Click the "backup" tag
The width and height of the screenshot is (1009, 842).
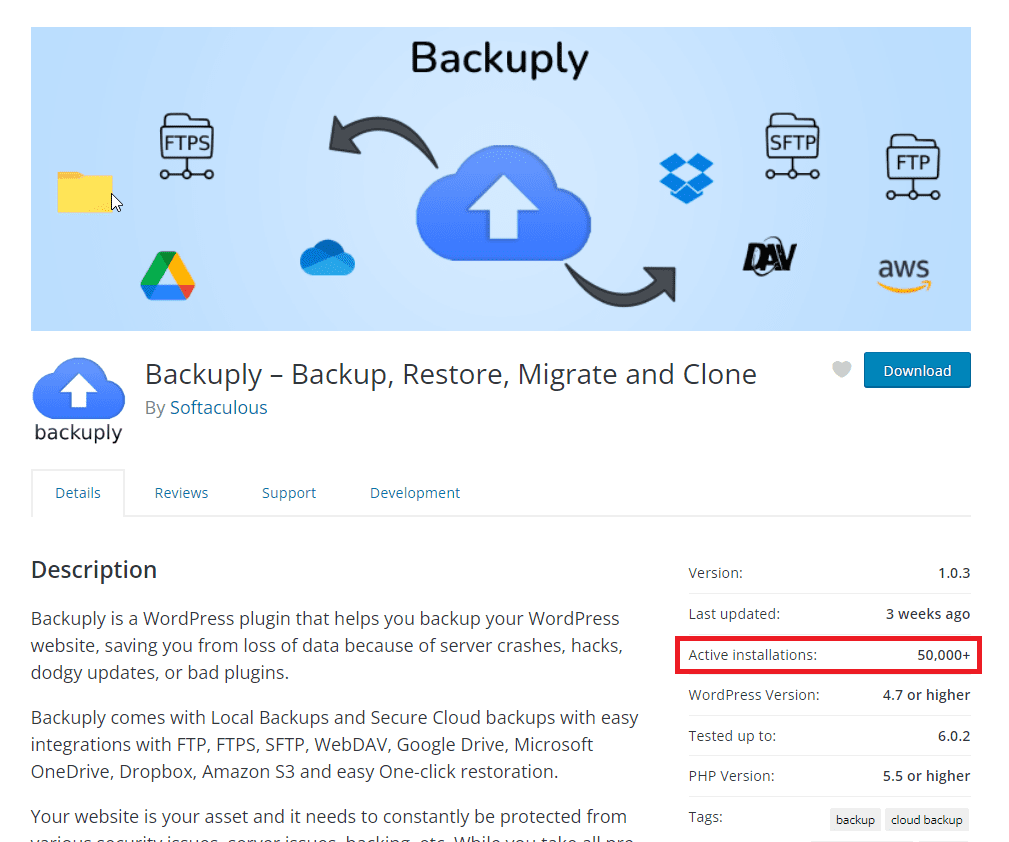coord(855,820)
